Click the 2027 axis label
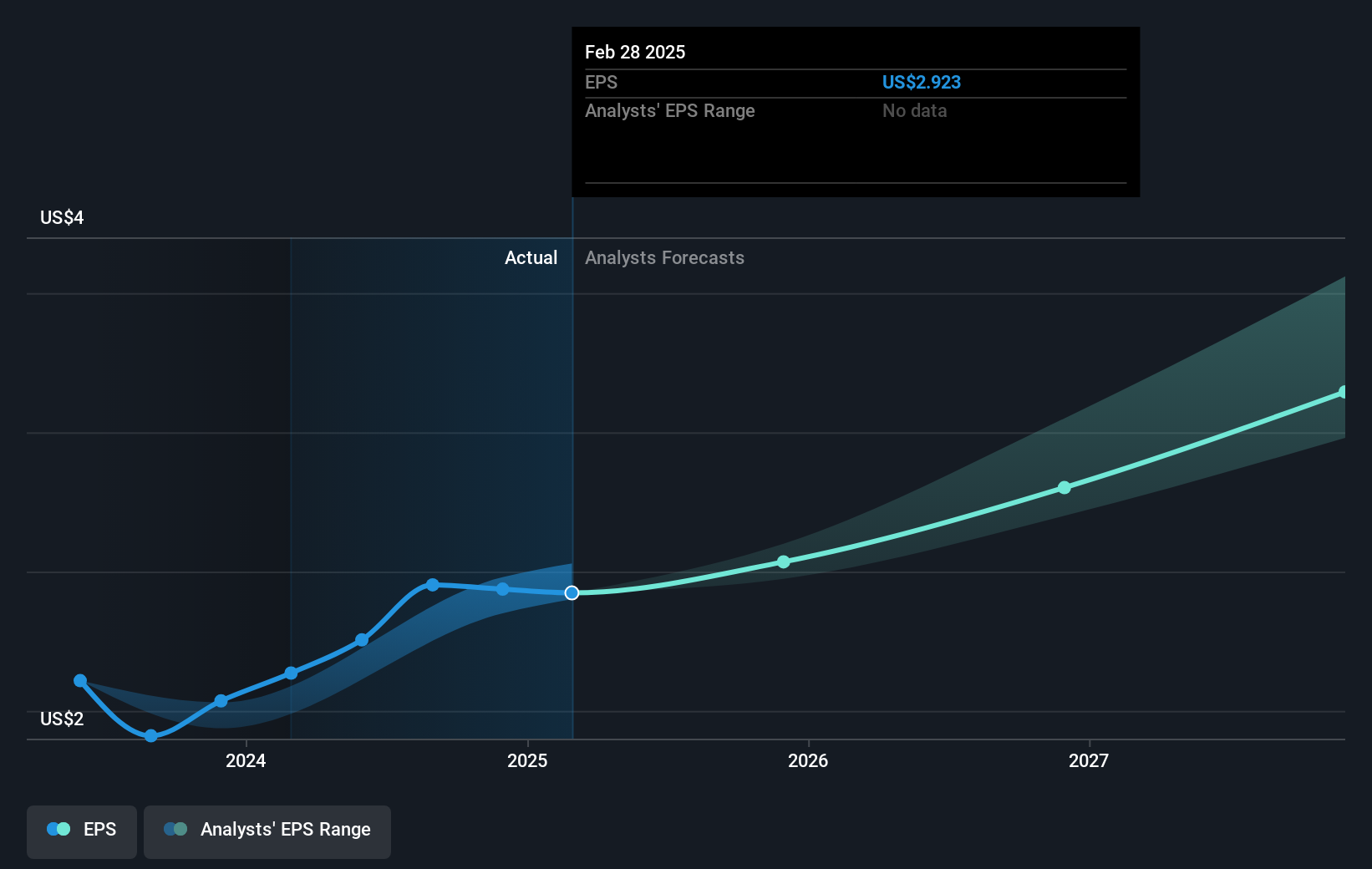This screenshot has height=869, width=1372. [1089, 760]
